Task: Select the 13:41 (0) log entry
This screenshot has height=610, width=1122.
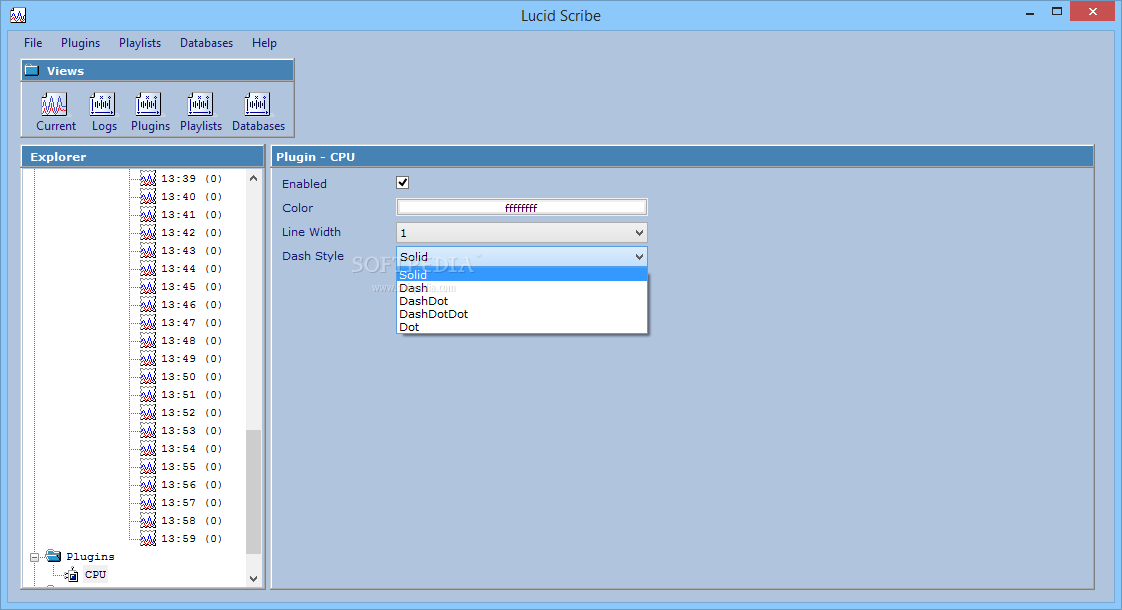Action: coord(191,214)
